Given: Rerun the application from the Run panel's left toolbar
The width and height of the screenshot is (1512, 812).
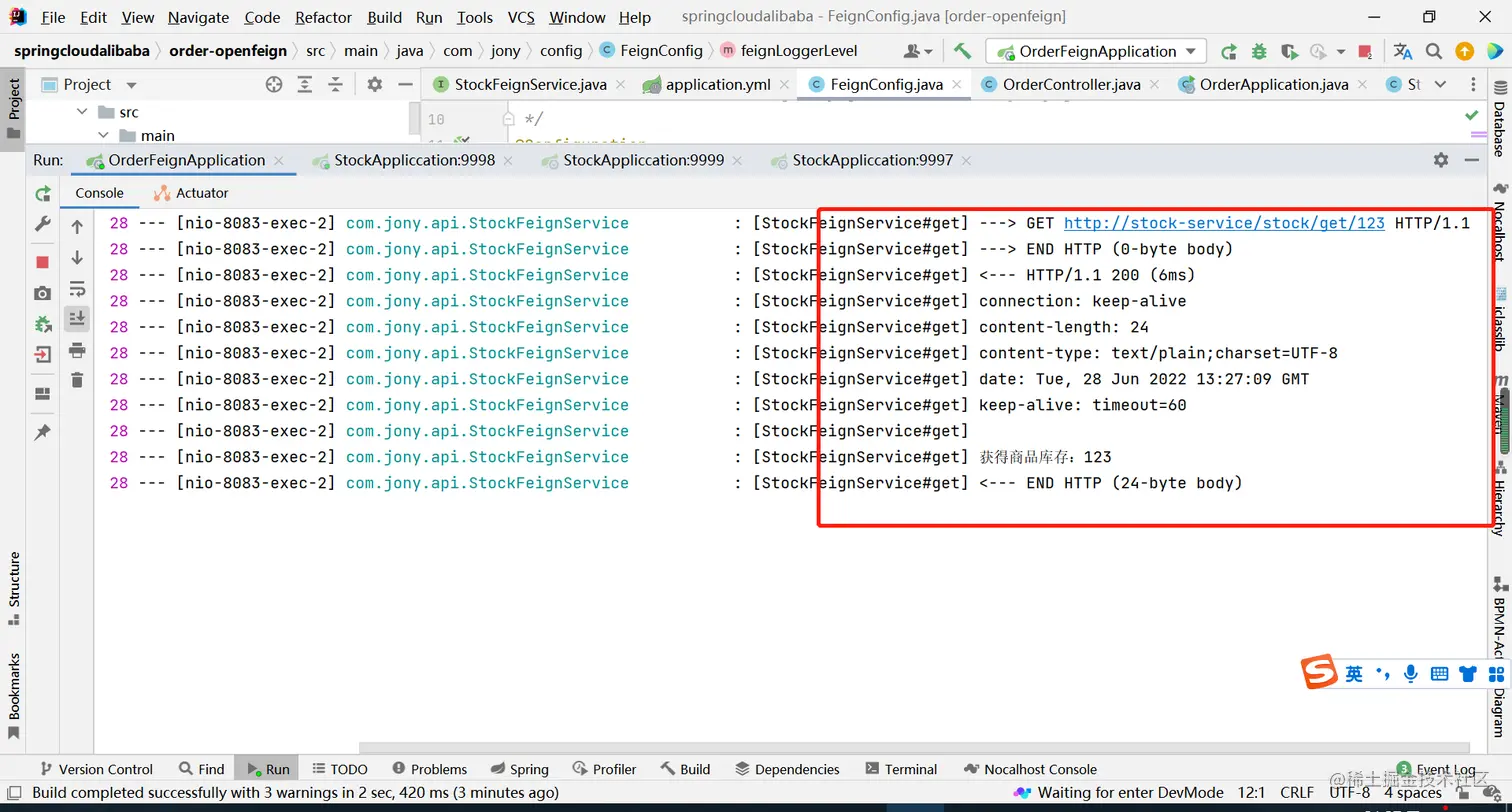Looking at the screenshot, I should click(42, 193).
